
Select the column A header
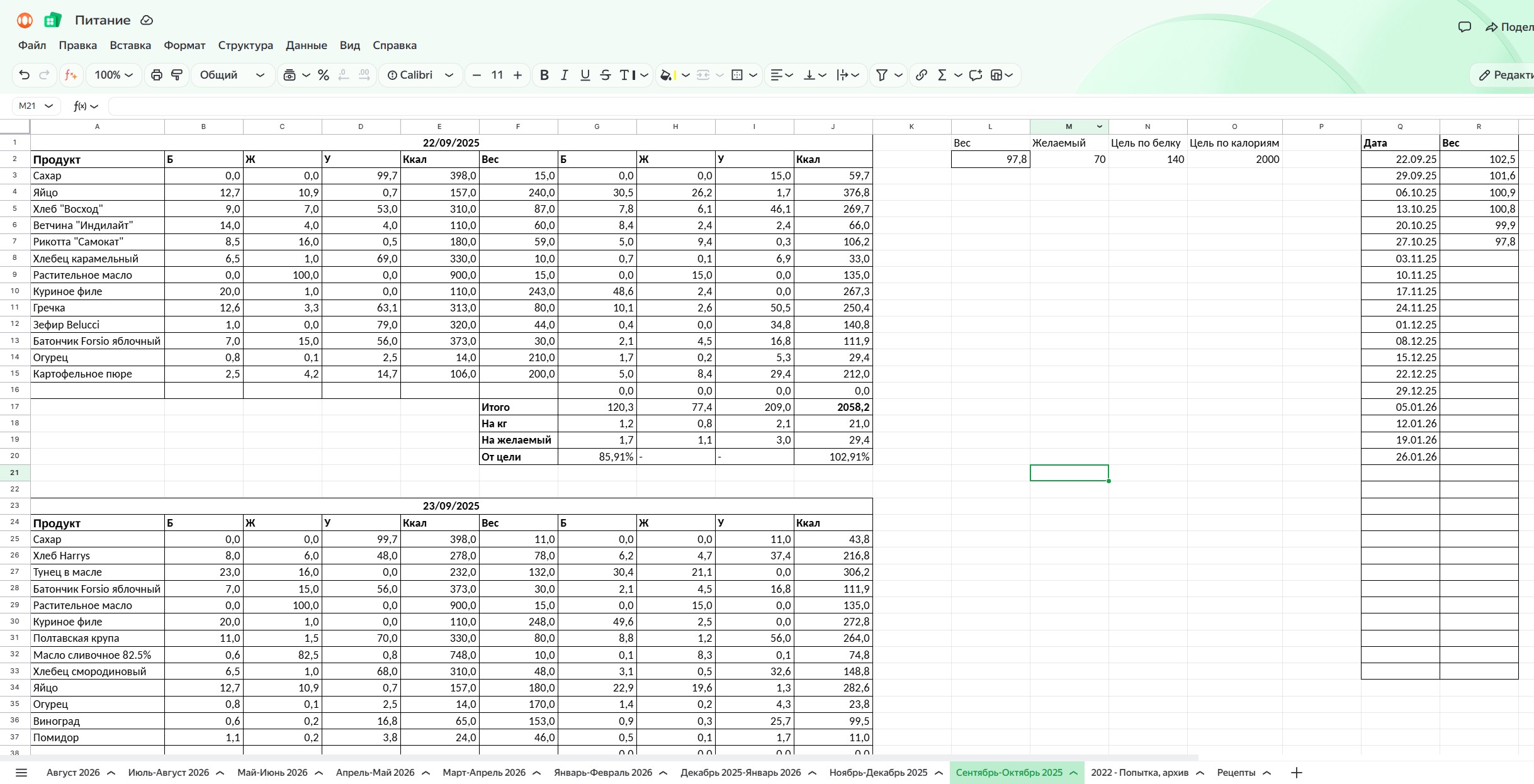(x=97, y=126)
